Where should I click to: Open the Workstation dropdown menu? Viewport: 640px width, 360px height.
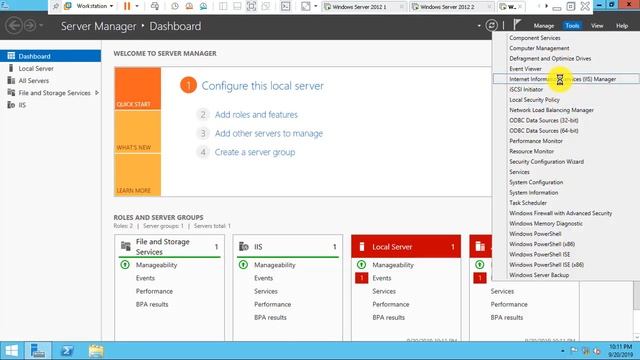[x=95, y=6]
